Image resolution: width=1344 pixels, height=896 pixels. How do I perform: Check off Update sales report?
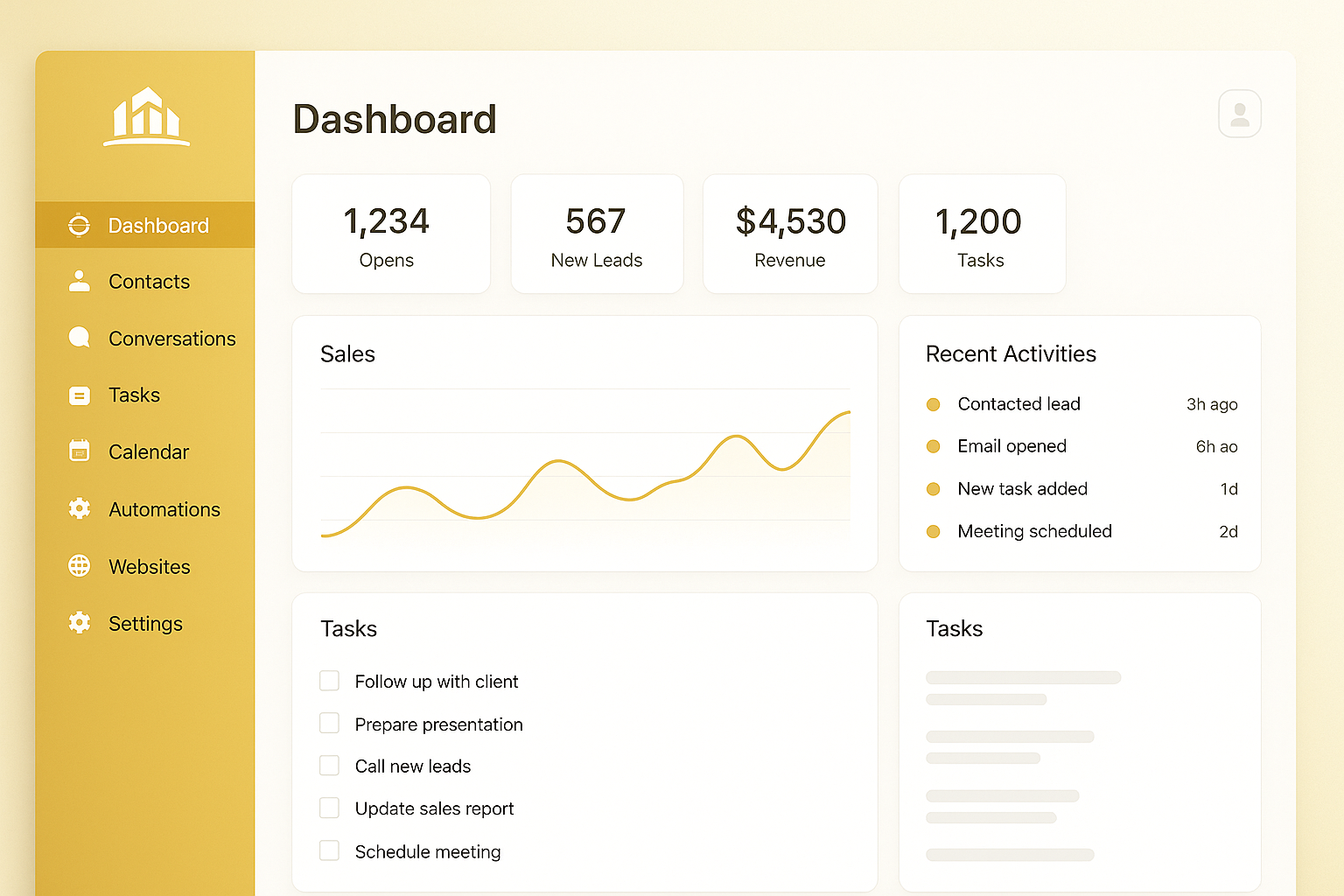pos(330,808)
